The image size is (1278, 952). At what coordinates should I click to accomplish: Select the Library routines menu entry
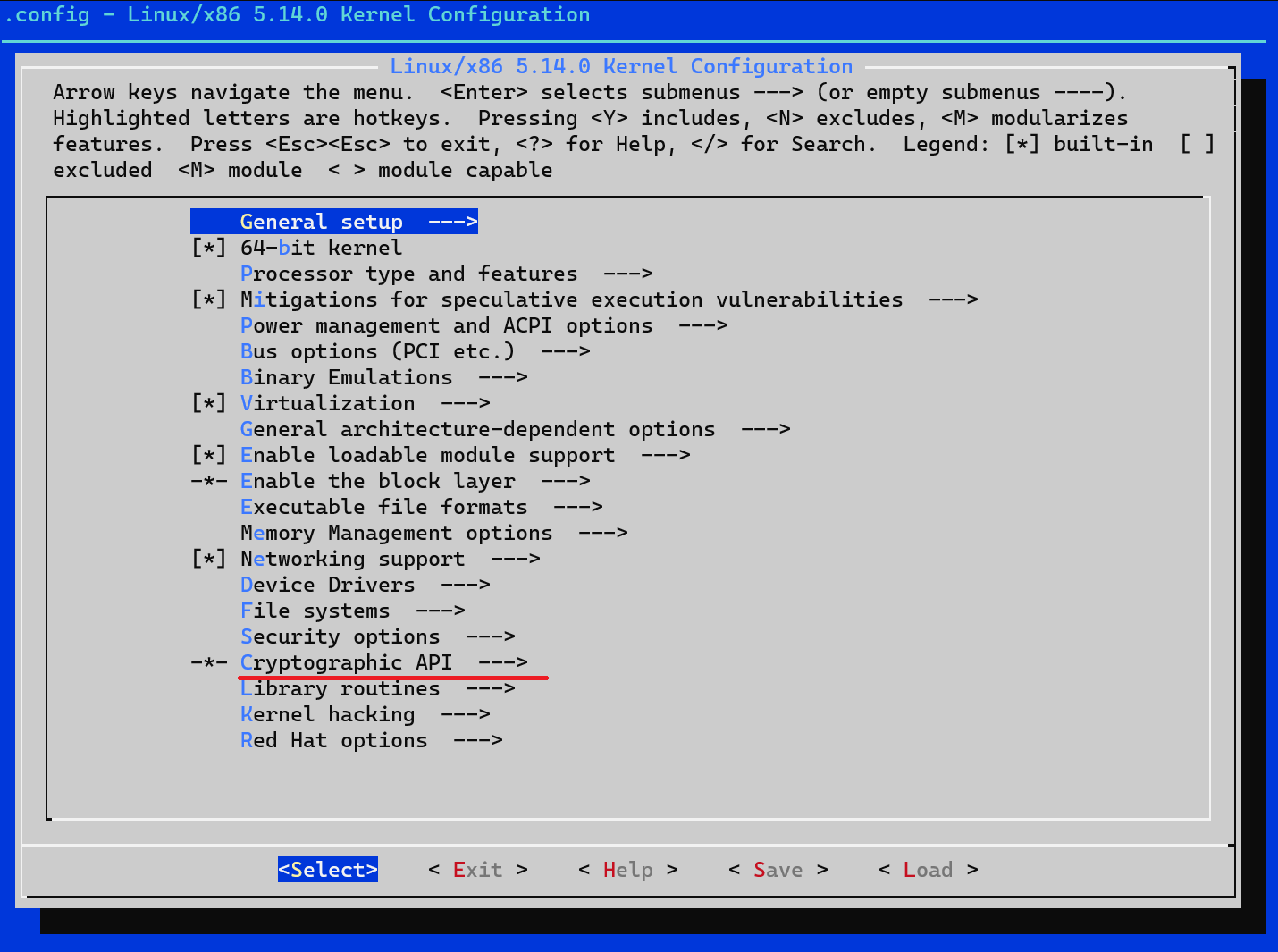click(340, 687)
